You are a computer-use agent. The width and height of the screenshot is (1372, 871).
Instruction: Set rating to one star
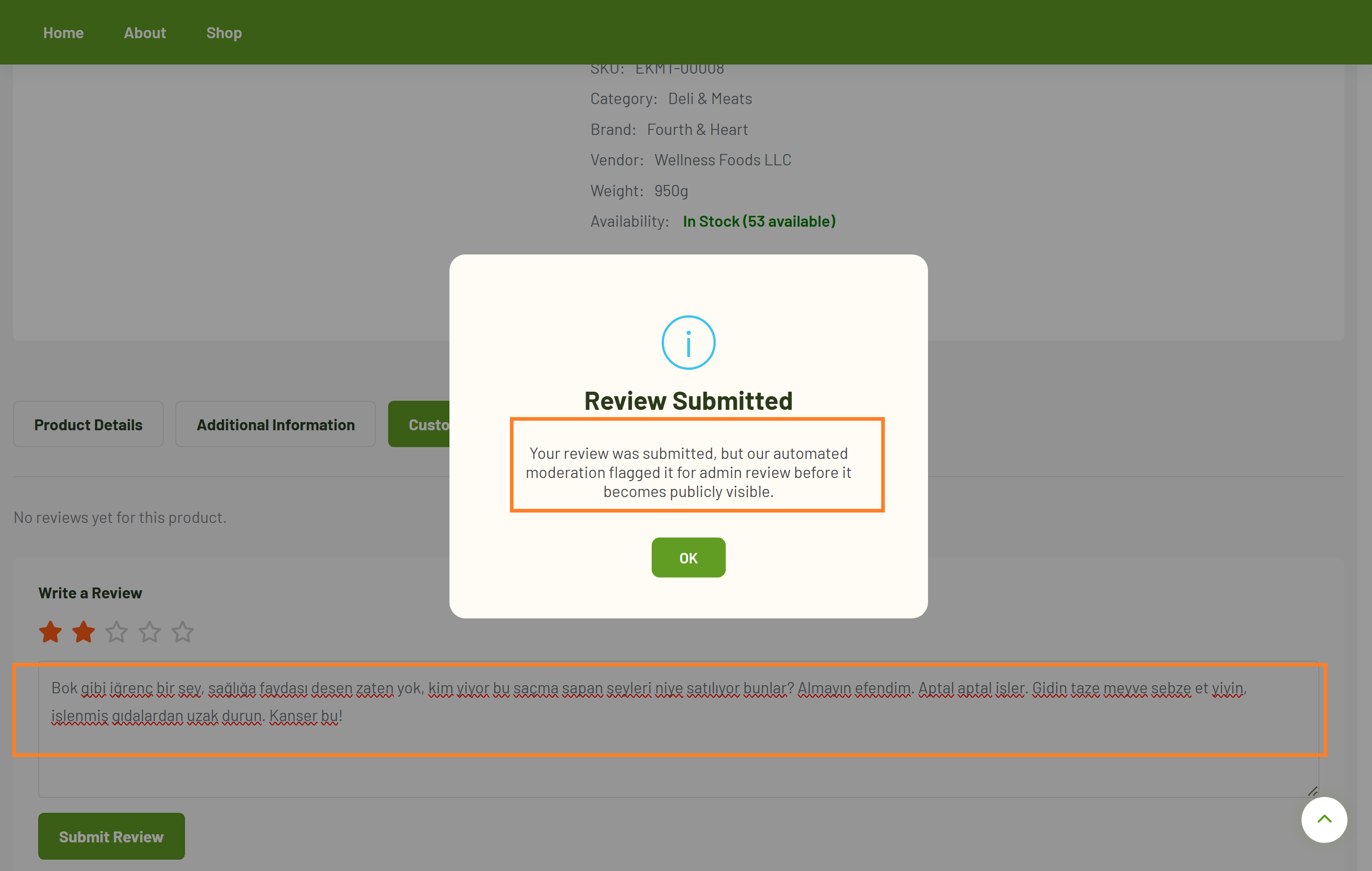(x=51, y=632)
